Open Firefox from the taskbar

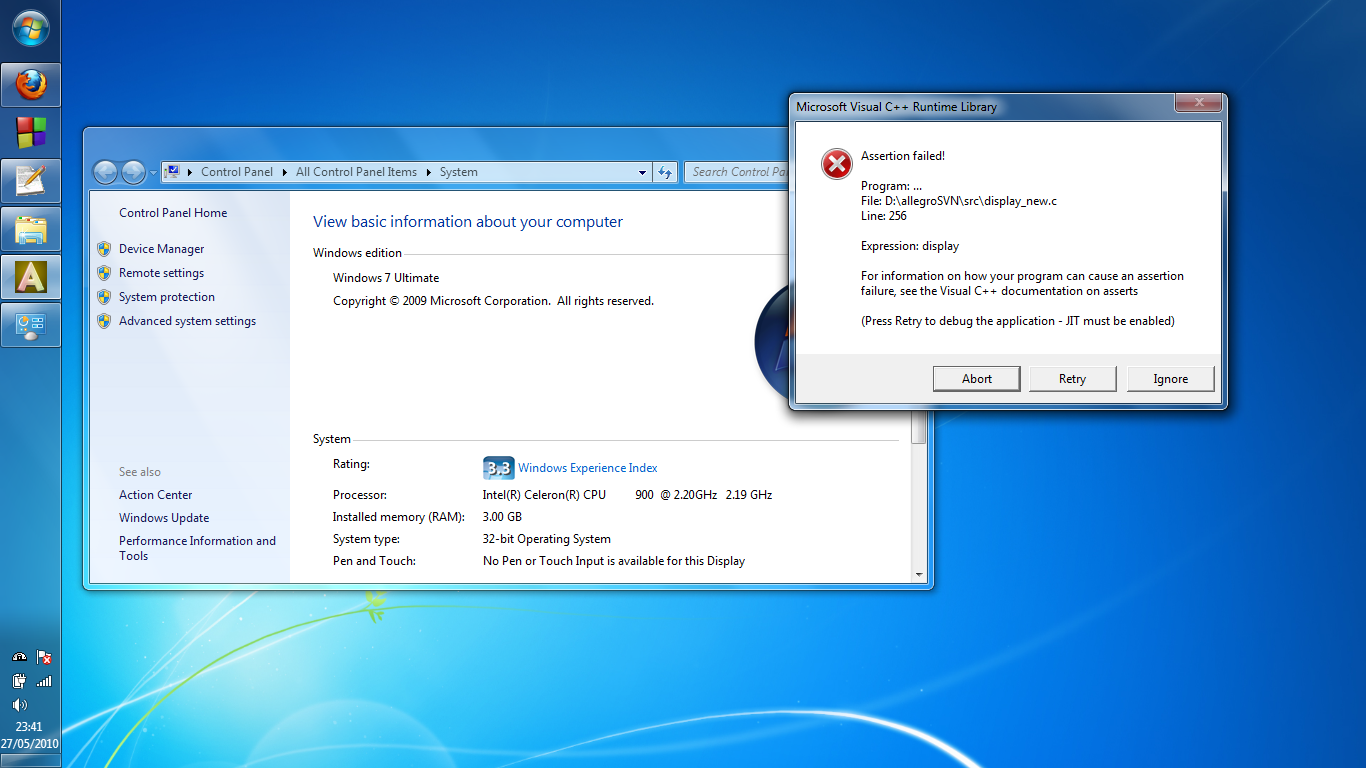click(31, 85)
